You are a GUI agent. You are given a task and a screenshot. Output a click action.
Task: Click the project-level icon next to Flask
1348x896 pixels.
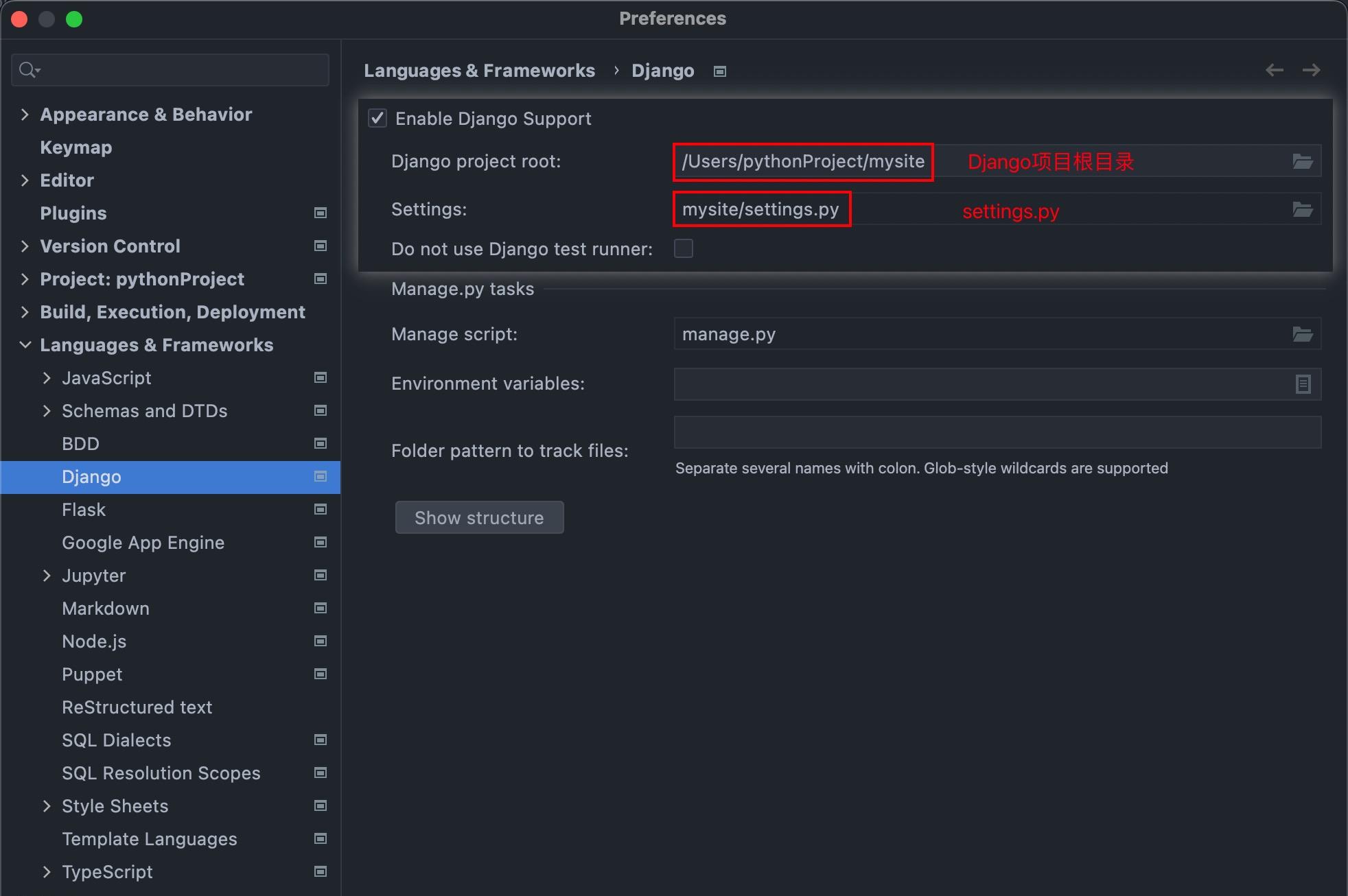tap(320, 509)
